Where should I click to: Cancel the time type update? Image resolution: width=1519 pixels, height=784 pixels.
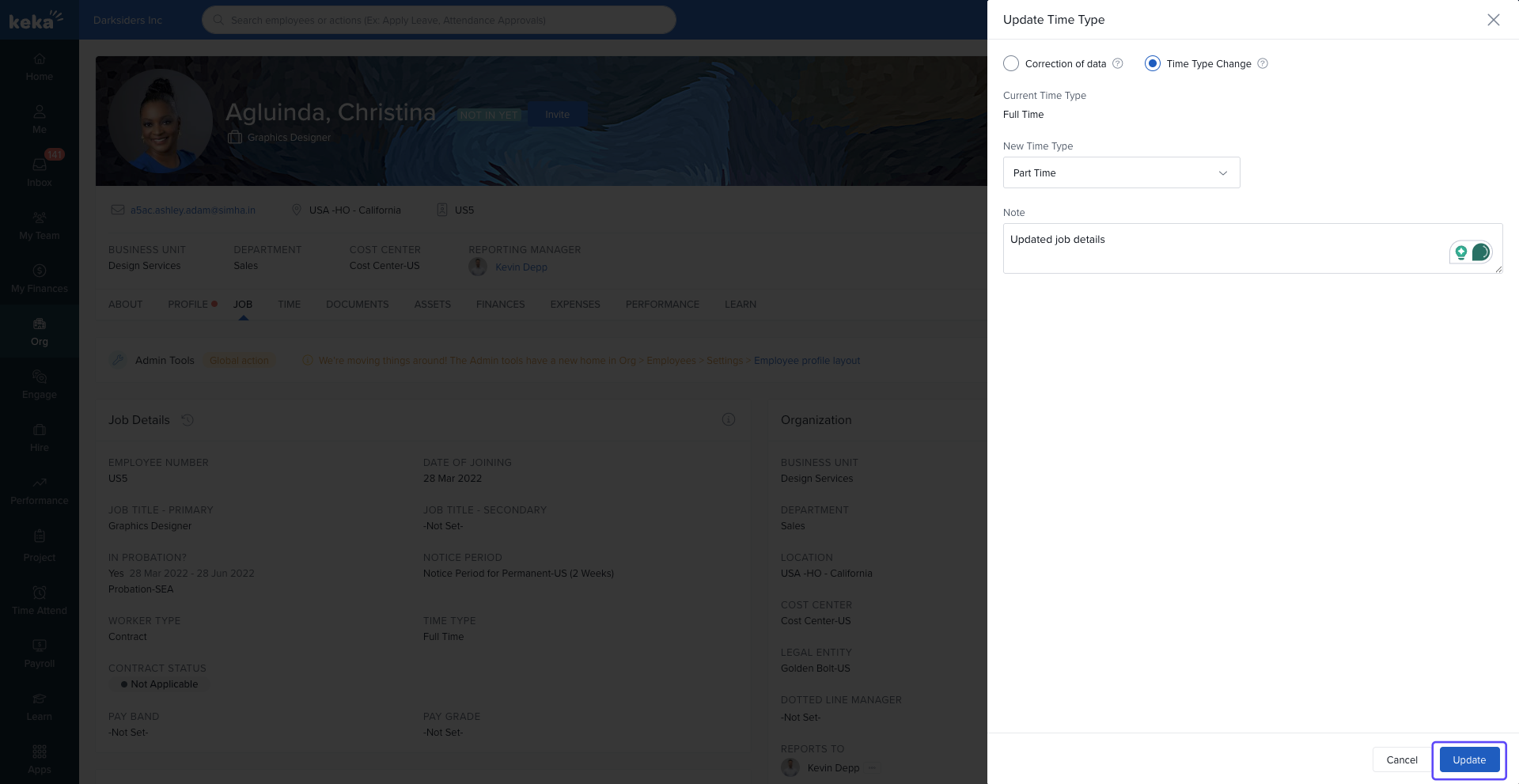click(x=1401, y=759)
